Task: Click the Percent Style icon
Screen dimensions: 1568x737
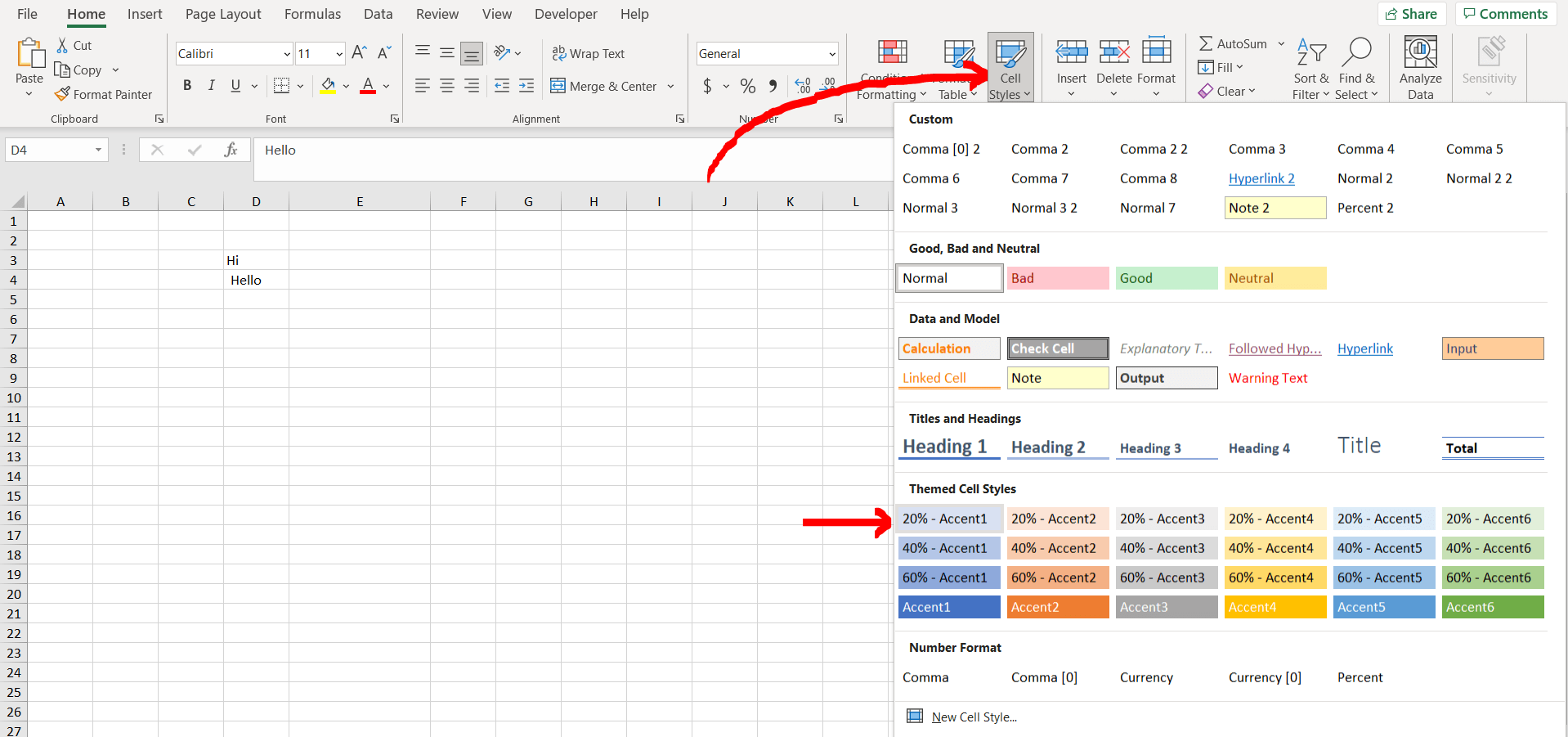Action: pos(746,85)
